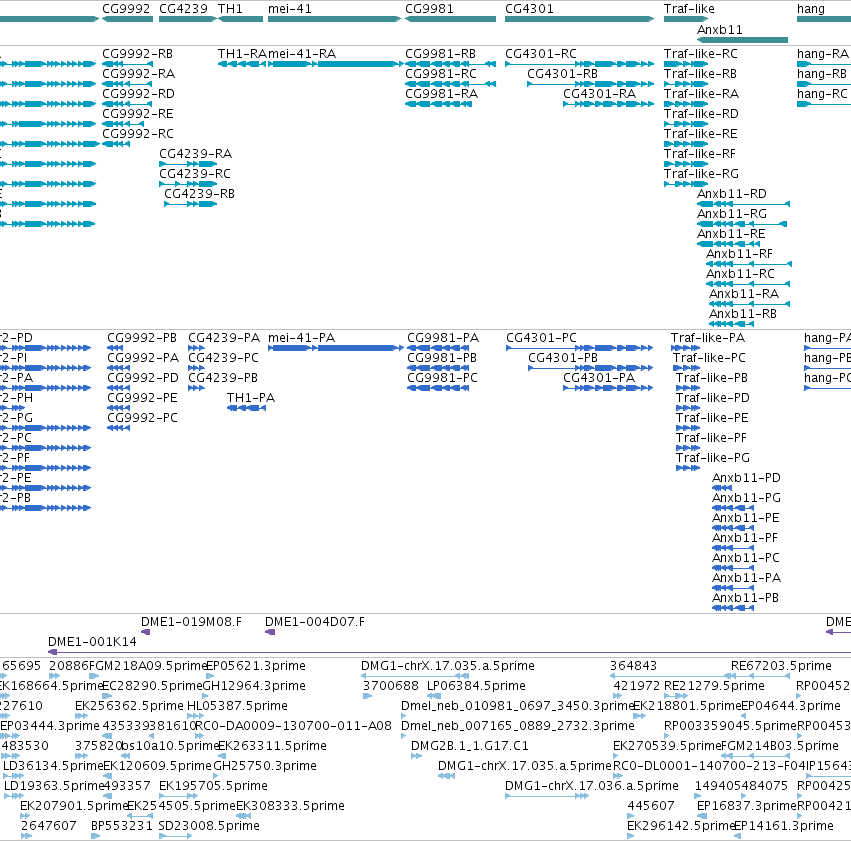Select protein TH1-PA
The image size is (851, 841).
[251, 398]
